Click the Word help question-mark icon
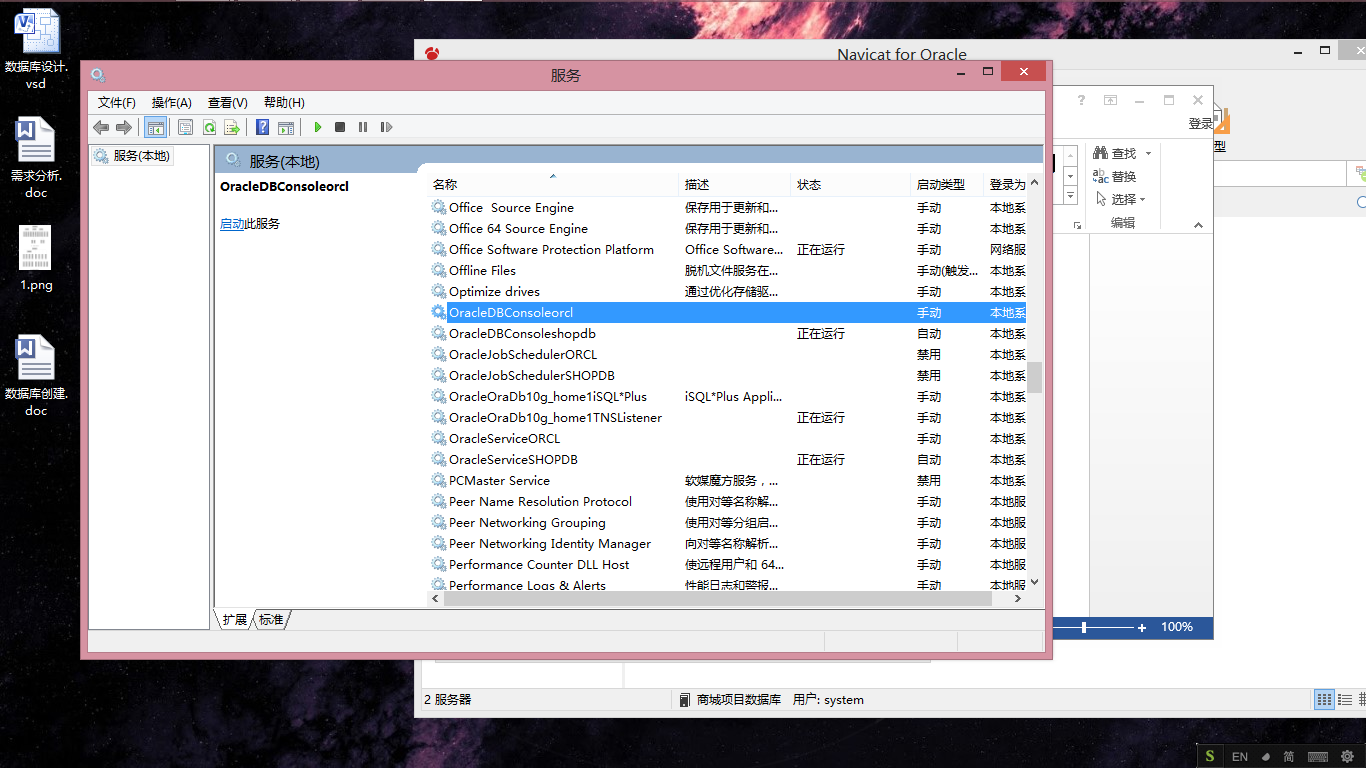This screenshot has width=1366, height=768. [x=1081, y=100]
